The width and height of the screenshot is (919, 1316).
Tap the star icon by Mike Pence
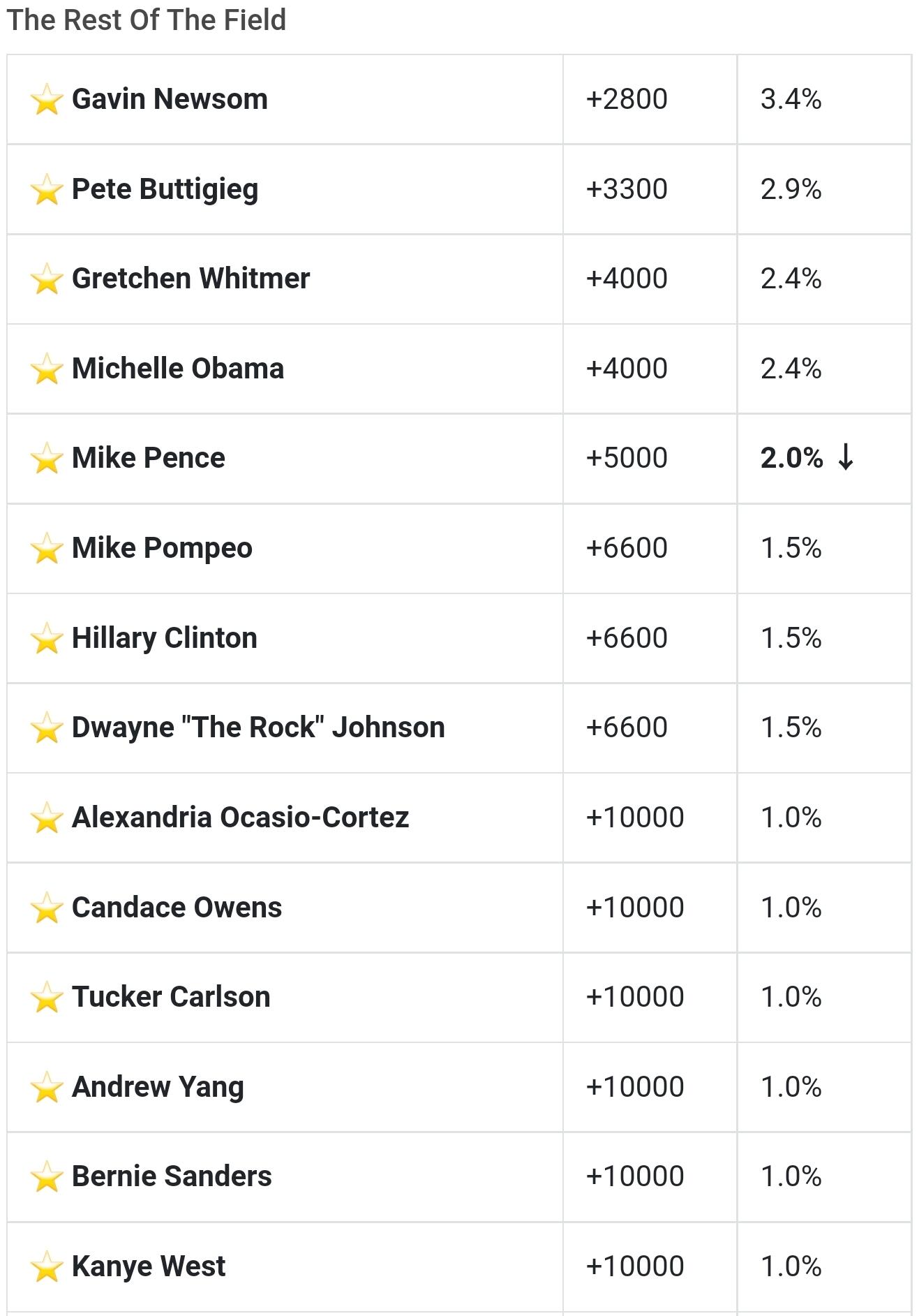[x=47, y=459]
